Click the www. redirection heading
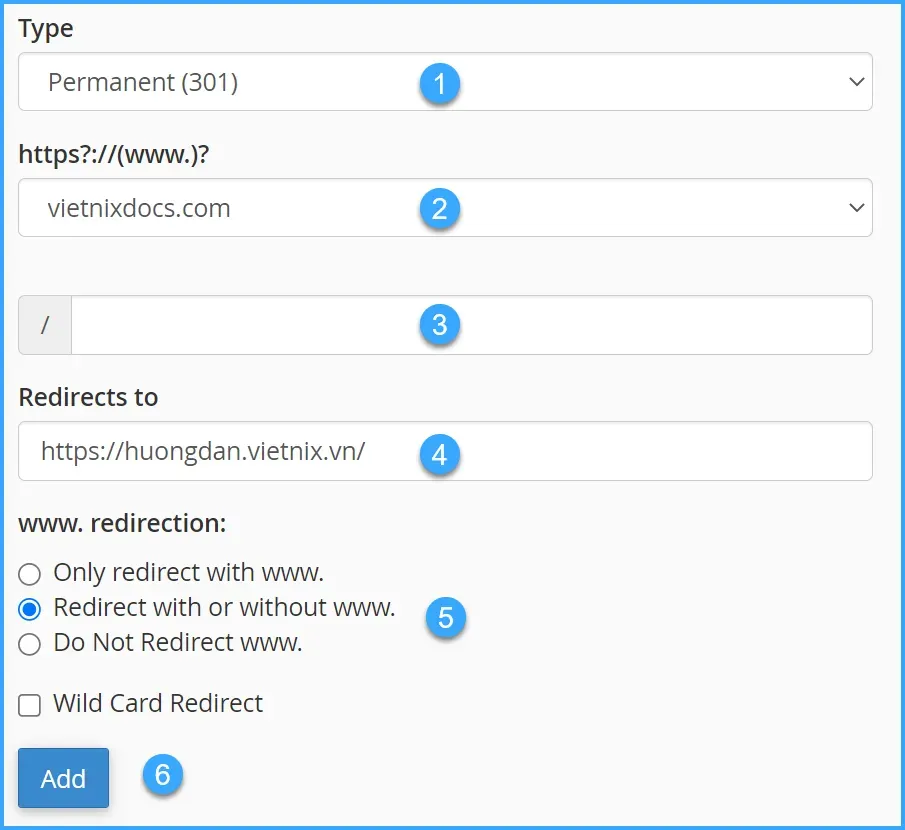Image resolution: width=905 pixels, height=830 pixels. tap(122, 523)
